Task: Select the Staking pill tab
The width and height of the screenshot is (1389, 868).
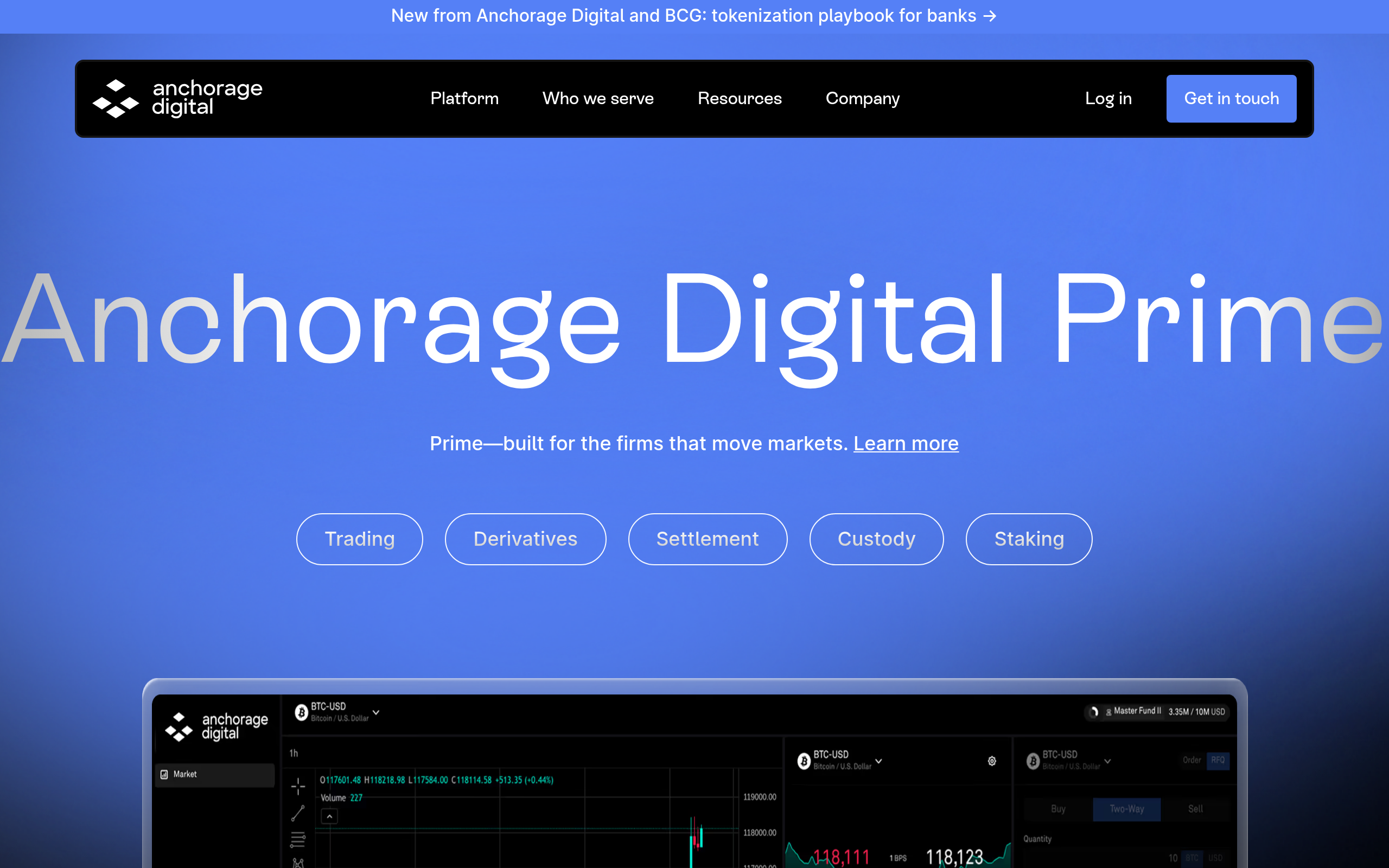Action: click(1029, 539)
